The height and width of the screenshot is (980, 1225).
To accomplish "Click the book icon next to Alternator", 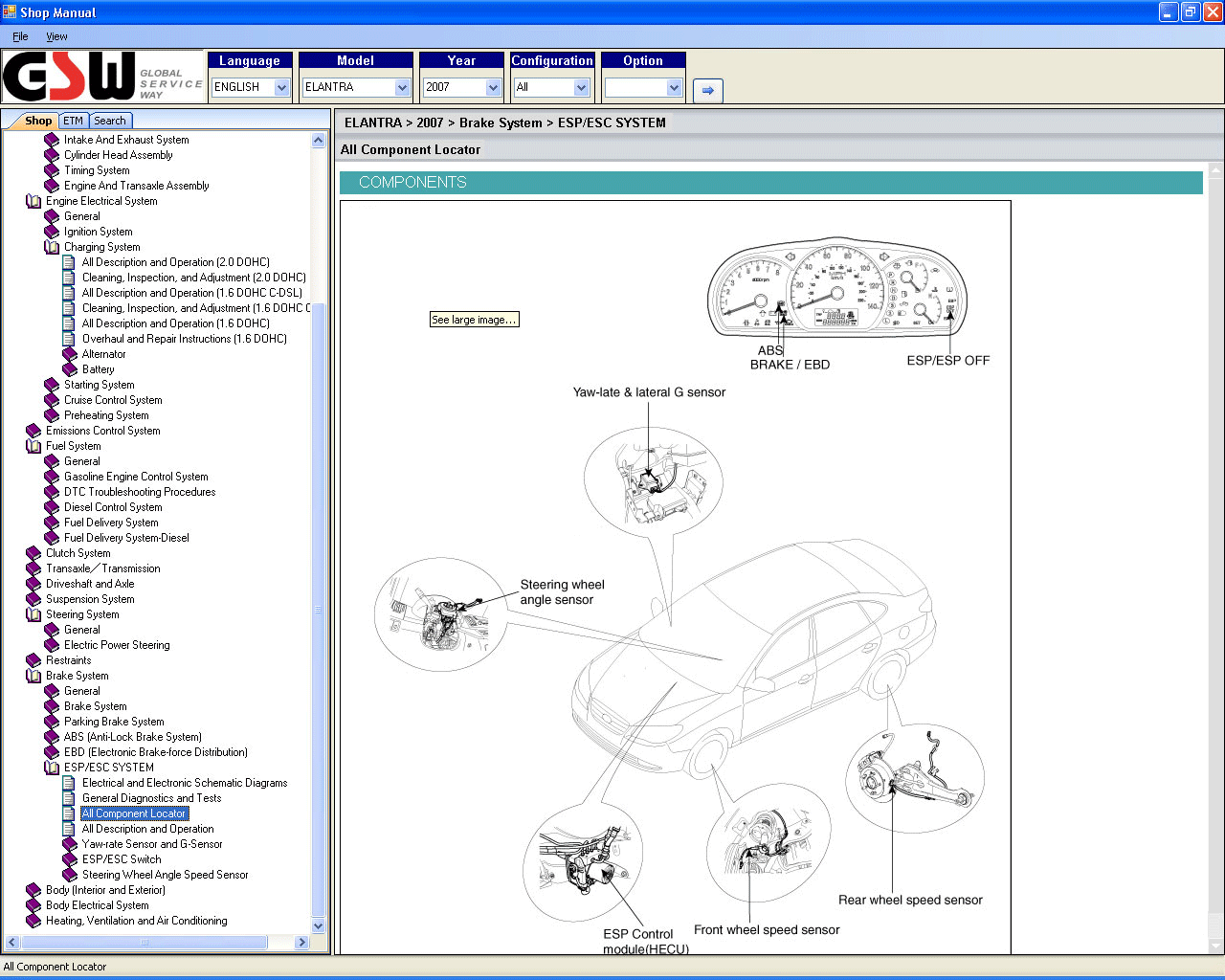I will click(x=70, y=354).
